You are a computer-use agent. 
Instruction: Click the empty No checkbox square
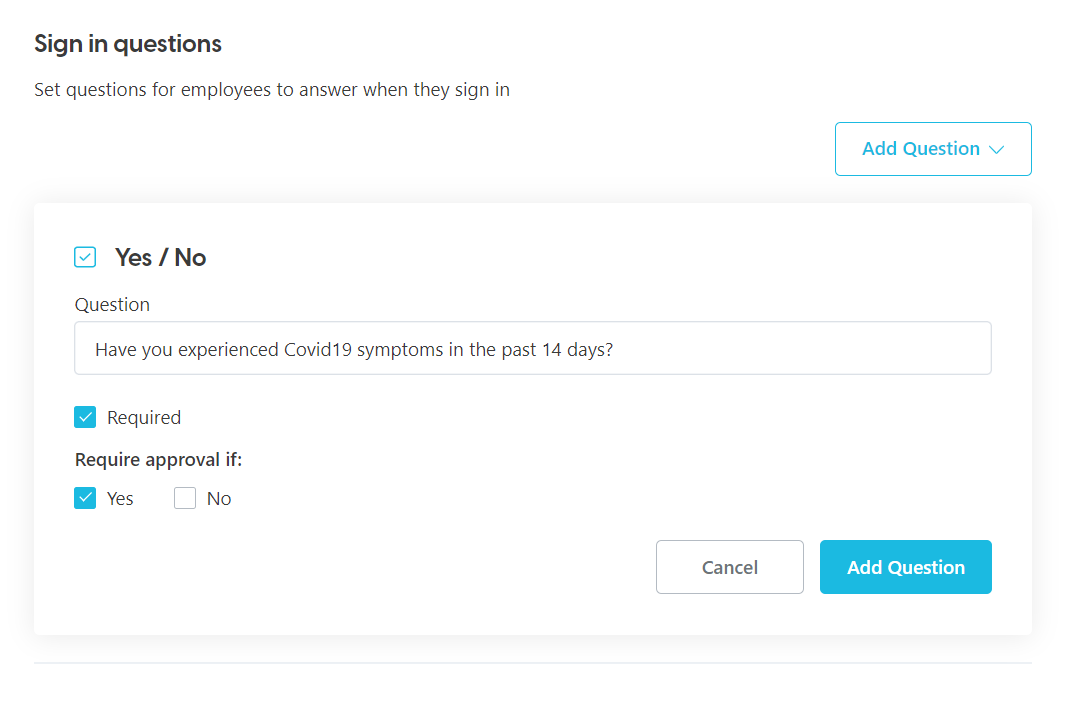tap(185, 498)
